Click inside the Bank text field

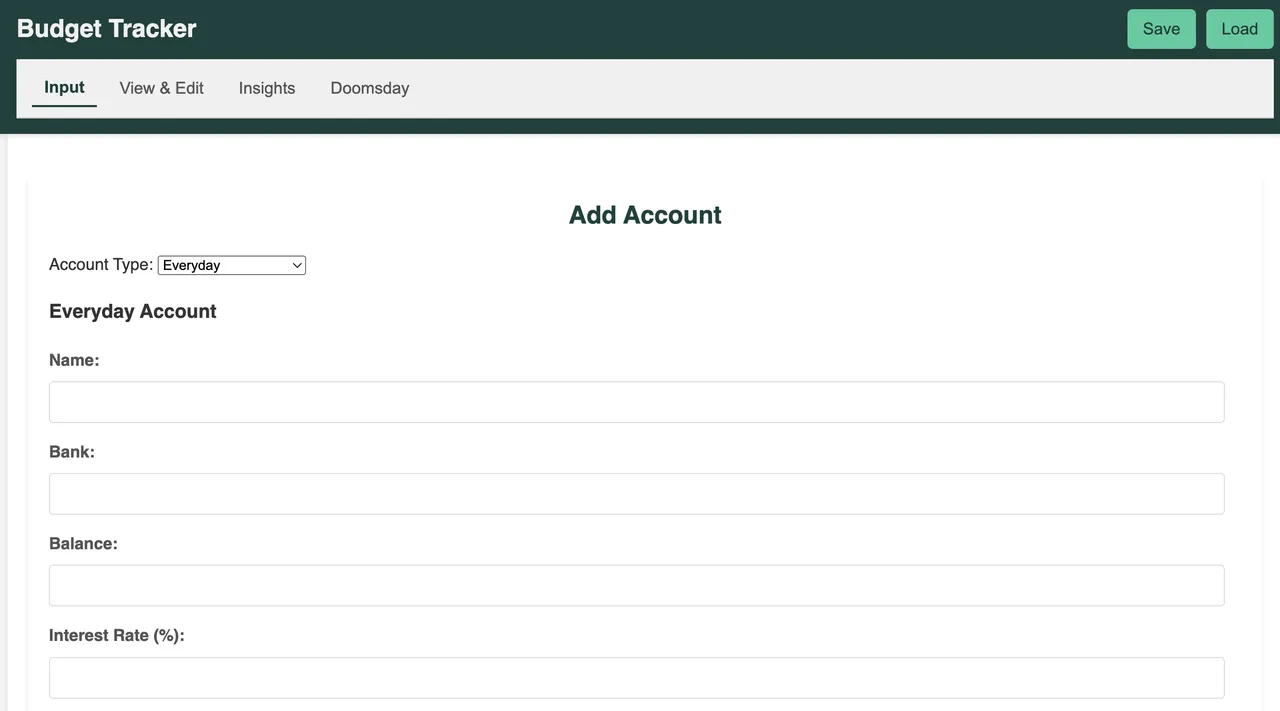[637, 494]
